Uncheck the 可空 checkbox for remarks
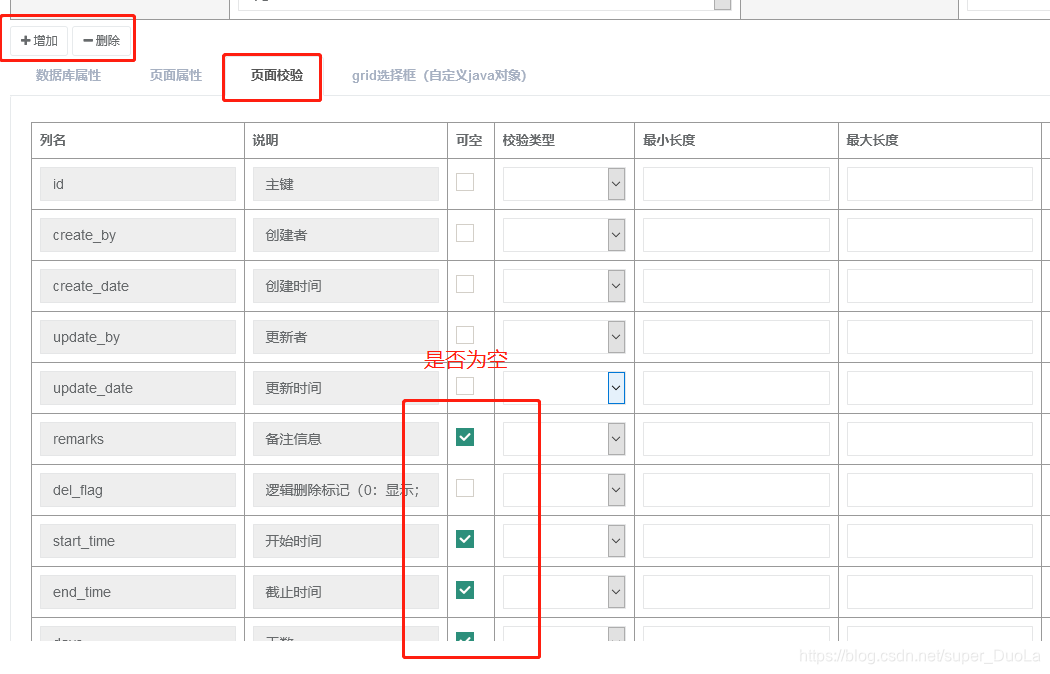1050x674 pixels. (464, 437)
